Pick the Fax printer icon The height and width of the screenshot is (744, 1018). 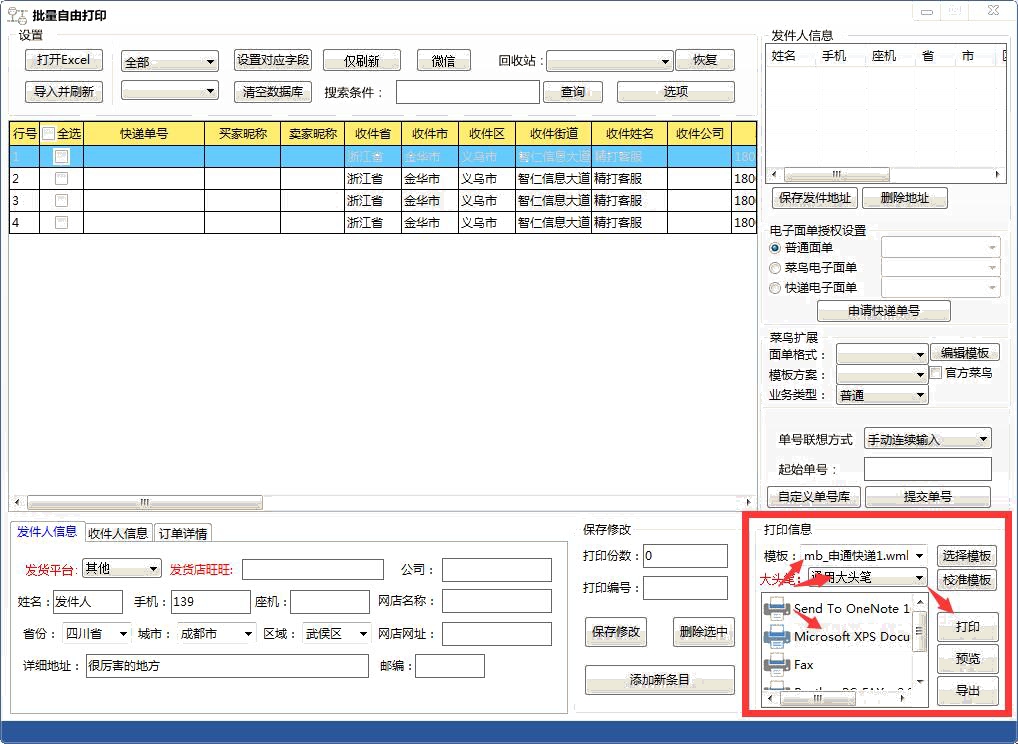[777, 664]
